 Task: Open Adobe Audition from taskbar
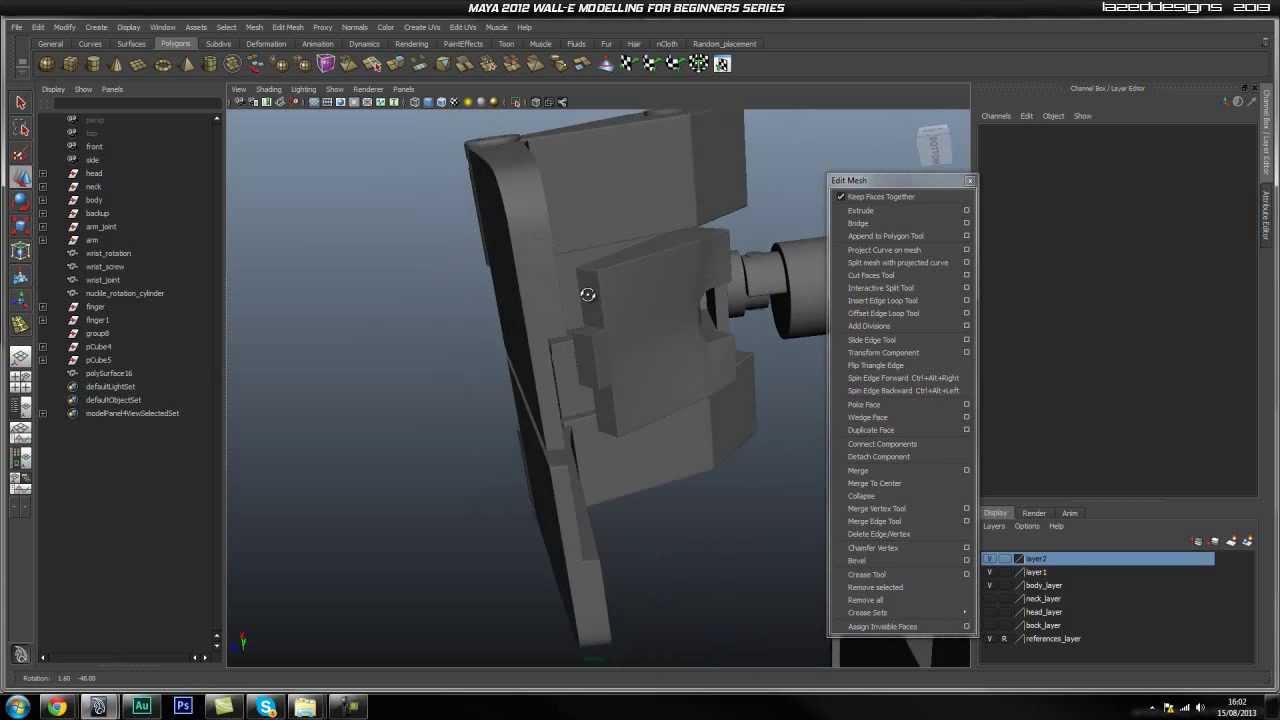(141, 706)
